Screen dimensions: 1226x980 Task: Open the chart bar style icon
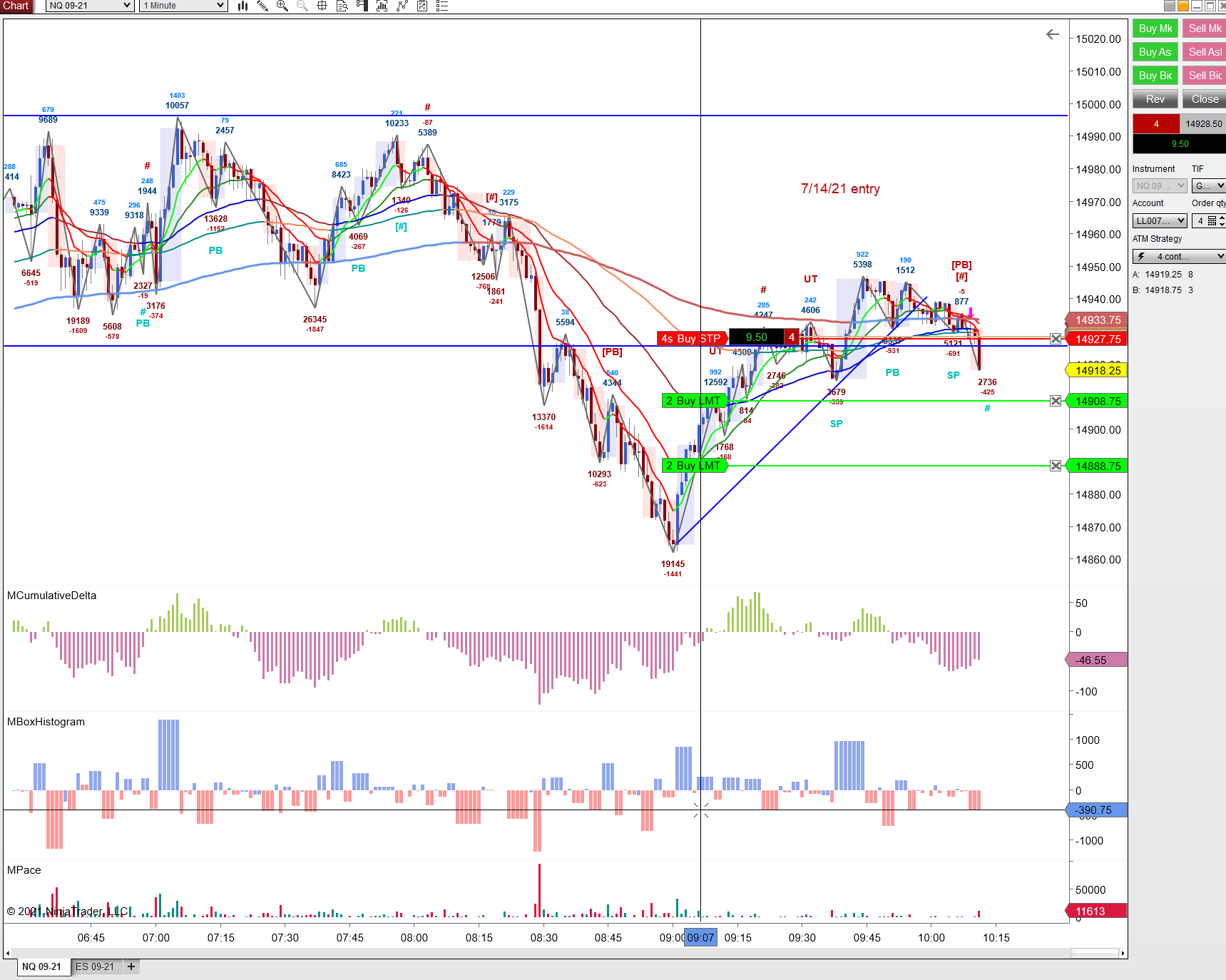(243, 6)
